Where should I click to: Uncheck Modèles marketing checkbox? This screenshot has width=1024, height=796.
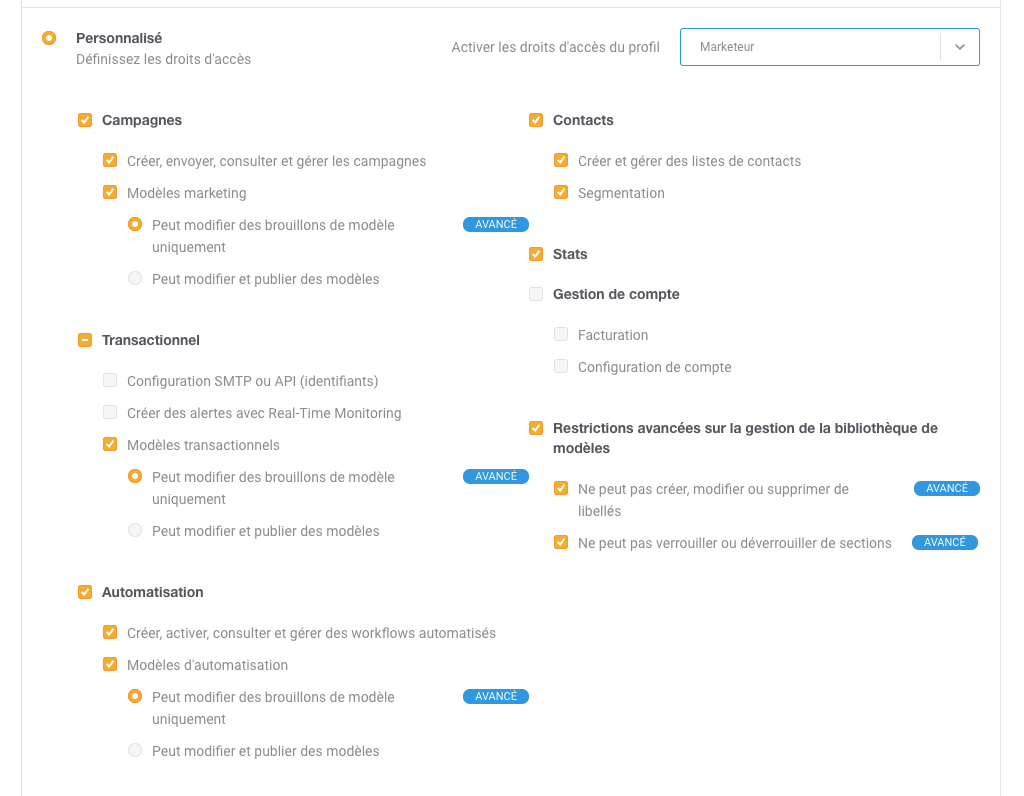pyautogui.click(x=110, y=193)
